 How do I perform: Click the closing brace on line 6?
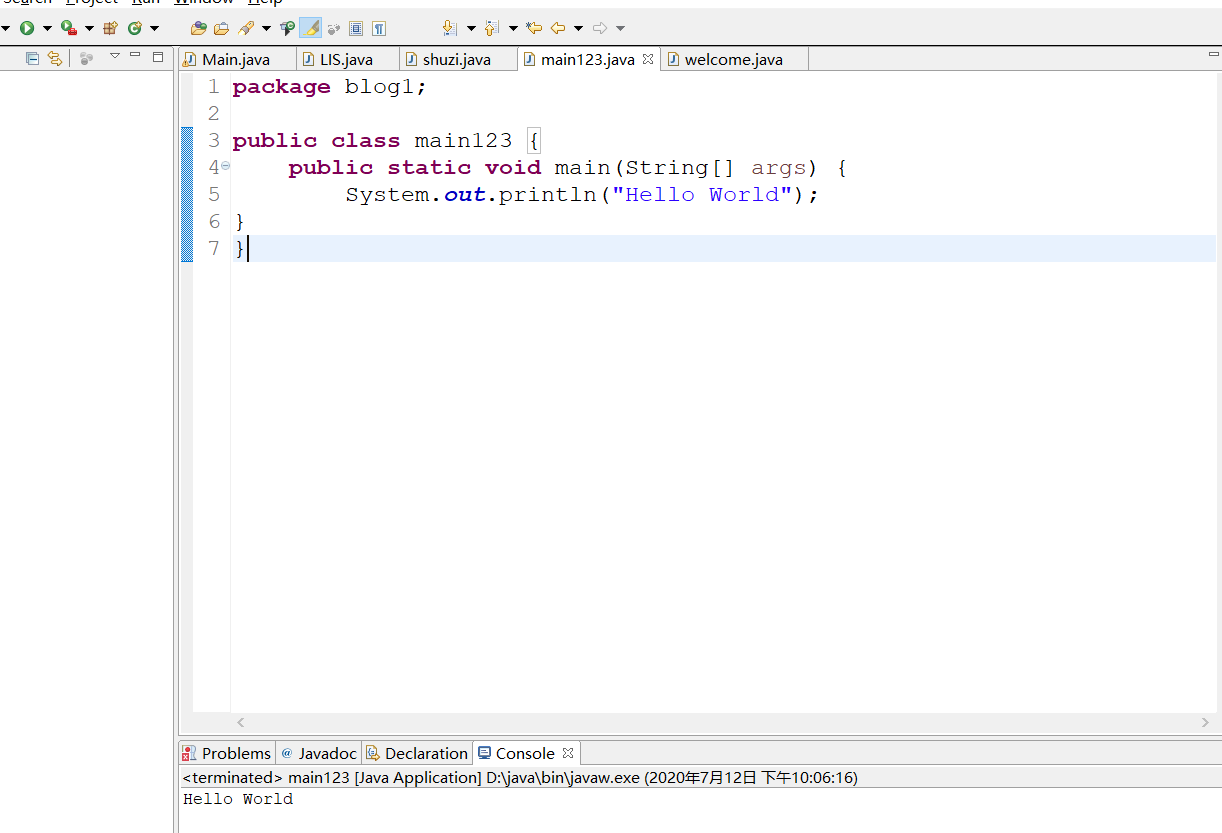239,222
